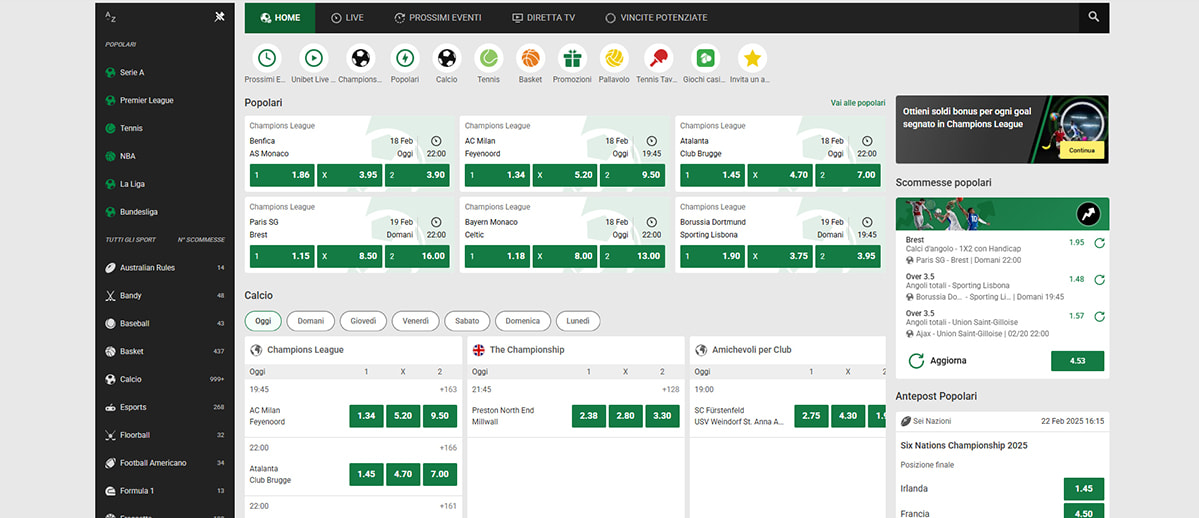Refresh Over 3.5 Sporting Lisbona bet
Image resolution: width=1199 pixels, height=518 pixels.
(x=1099, y=280)
